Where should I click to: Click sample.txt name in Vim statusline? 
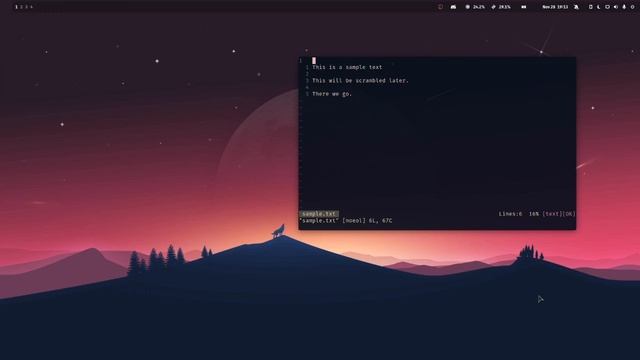point(319,214)
